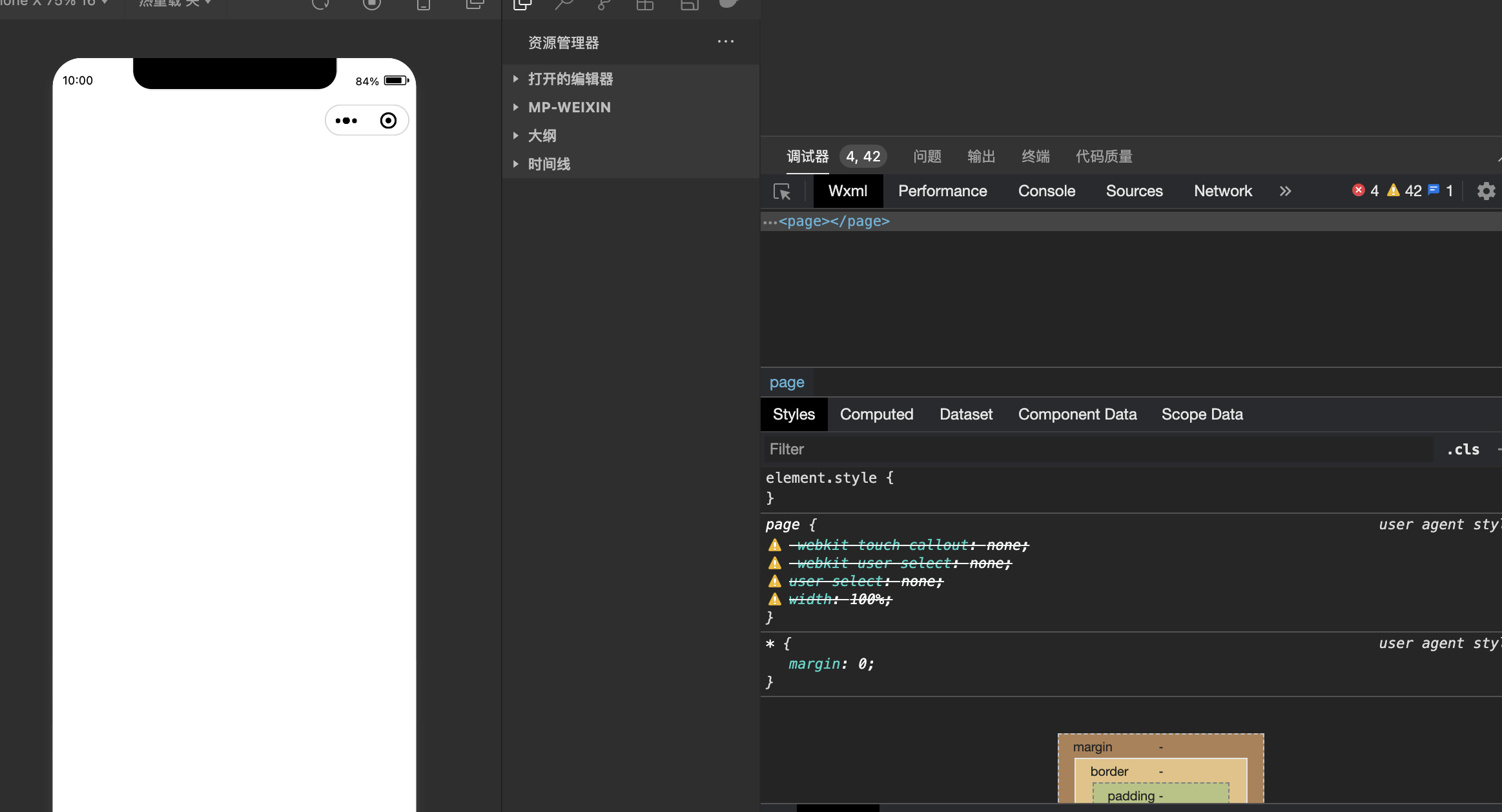1502x812 pixels.
Task: Focus the styles Filter input field
Action: click(x=1098, y=449)
